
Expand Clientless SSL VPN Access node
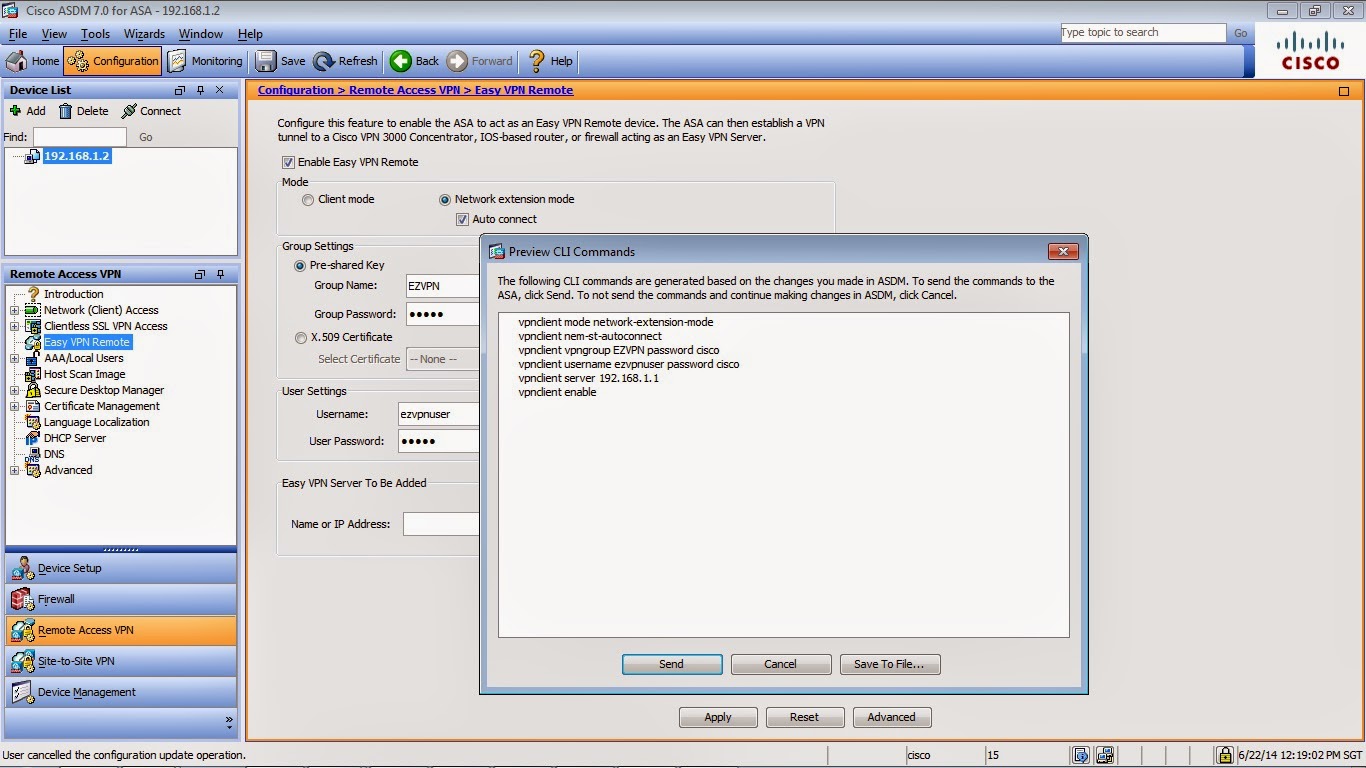pyautogui.click(x=15, y=326)
